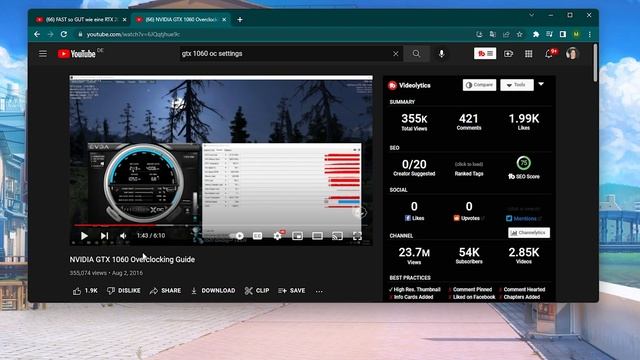The image size is (640, 360).
Task: Open the Chrome side panel icon
Action: click(x=563, y=34)
